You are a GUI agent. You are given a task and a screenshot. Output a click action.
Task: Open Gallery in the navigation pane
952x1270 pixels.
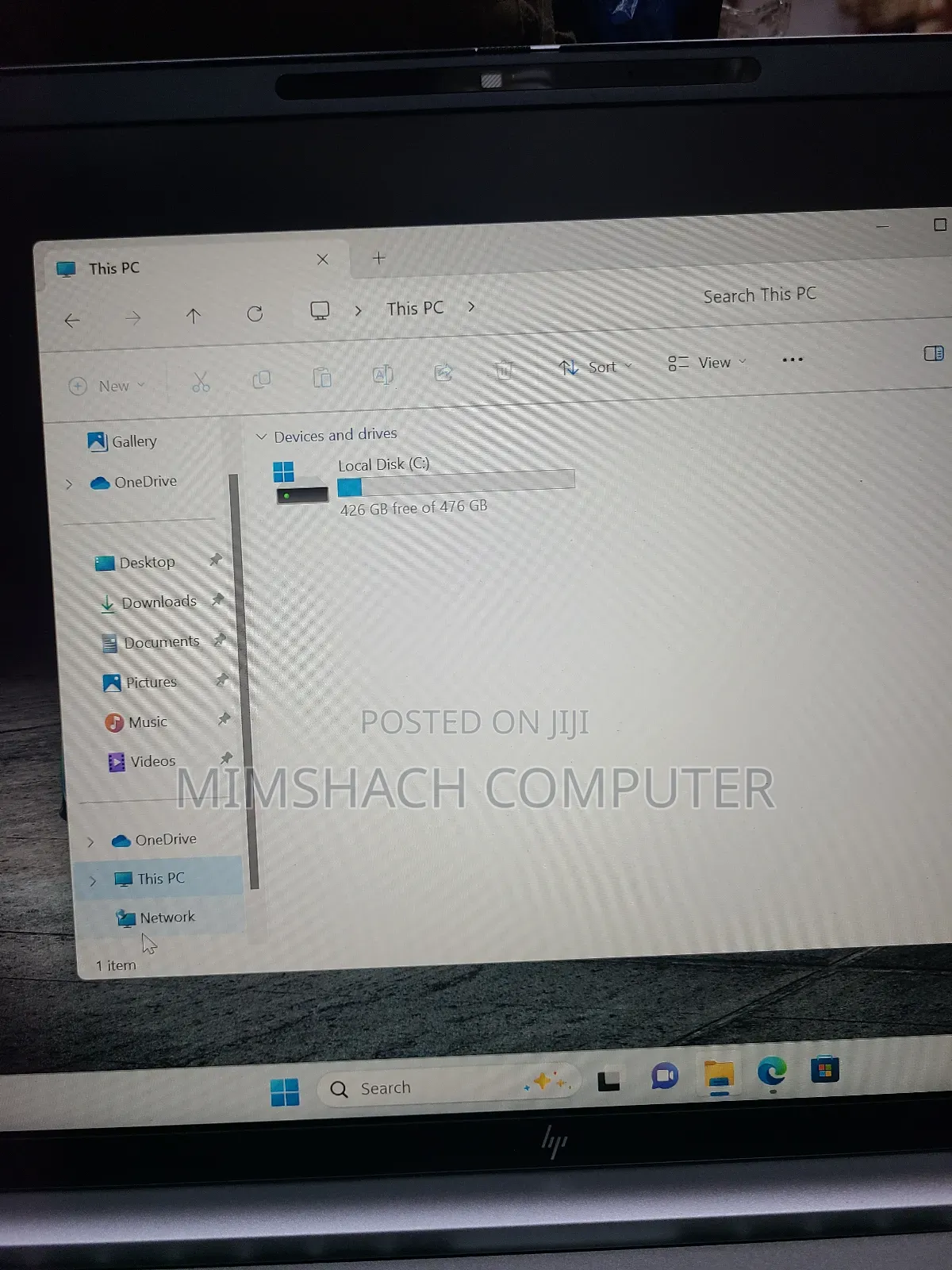[122, 441]
